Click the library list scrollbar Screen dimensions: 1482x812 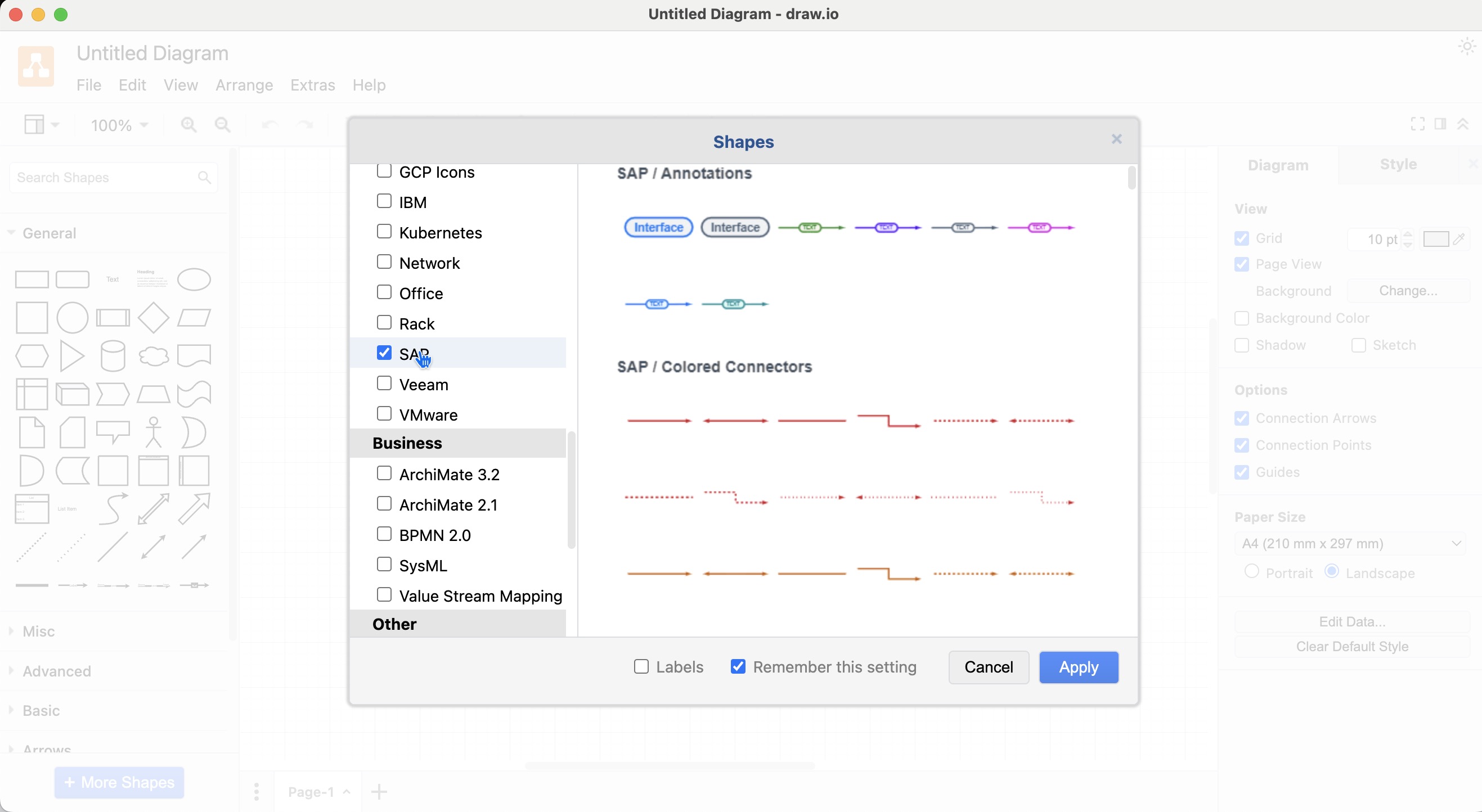[x=571, y=489]
